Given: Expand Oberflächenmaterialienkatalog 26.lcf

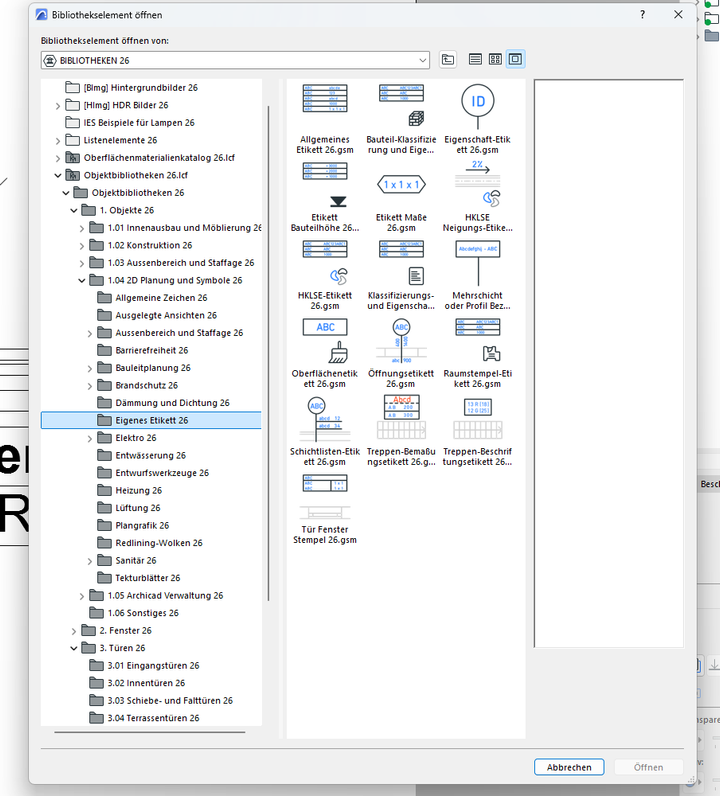Looking at the screenshot, I should (x=57, y=158).
